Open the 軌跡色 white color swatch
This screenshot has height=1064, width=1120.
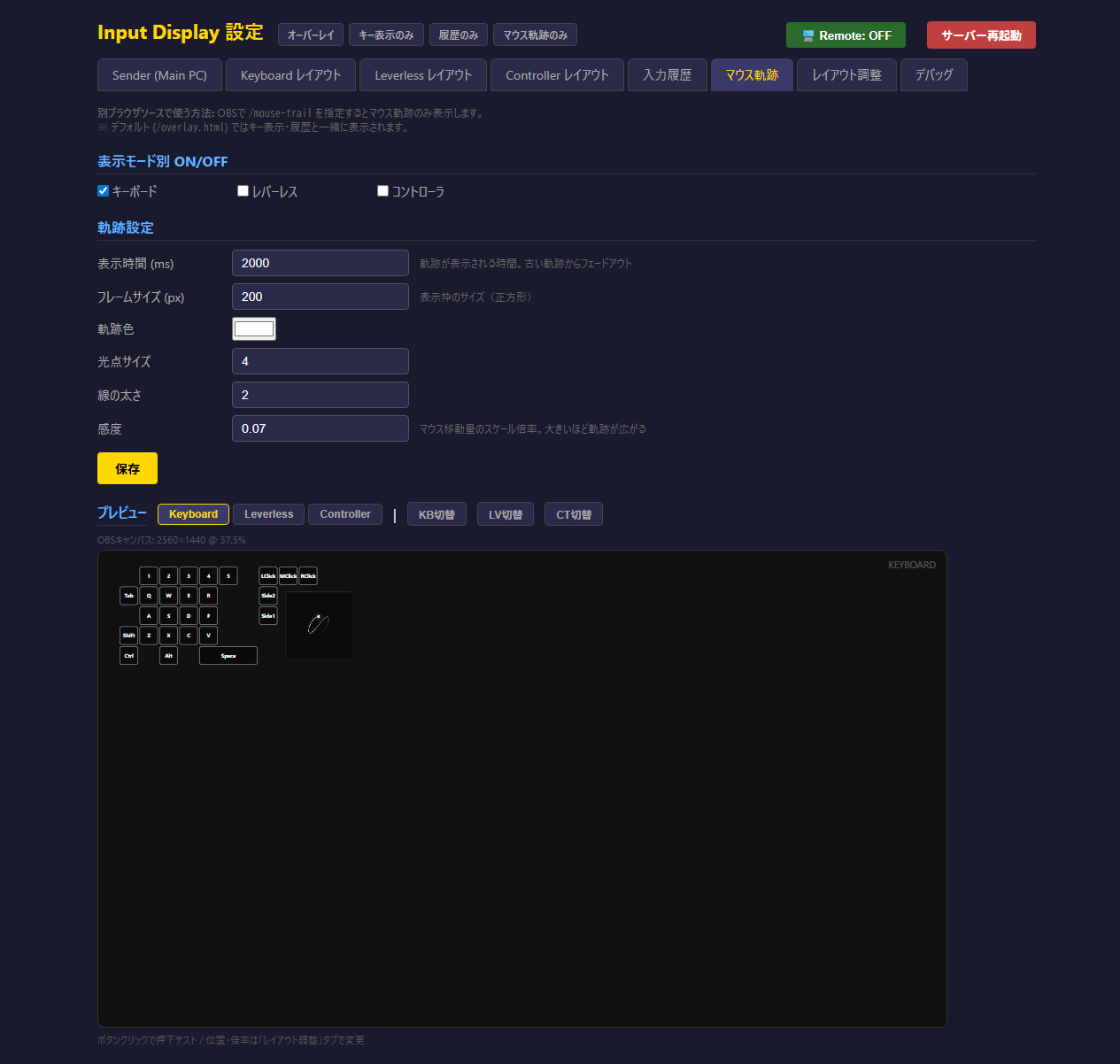pyautogui.click(x=254, y=329)
